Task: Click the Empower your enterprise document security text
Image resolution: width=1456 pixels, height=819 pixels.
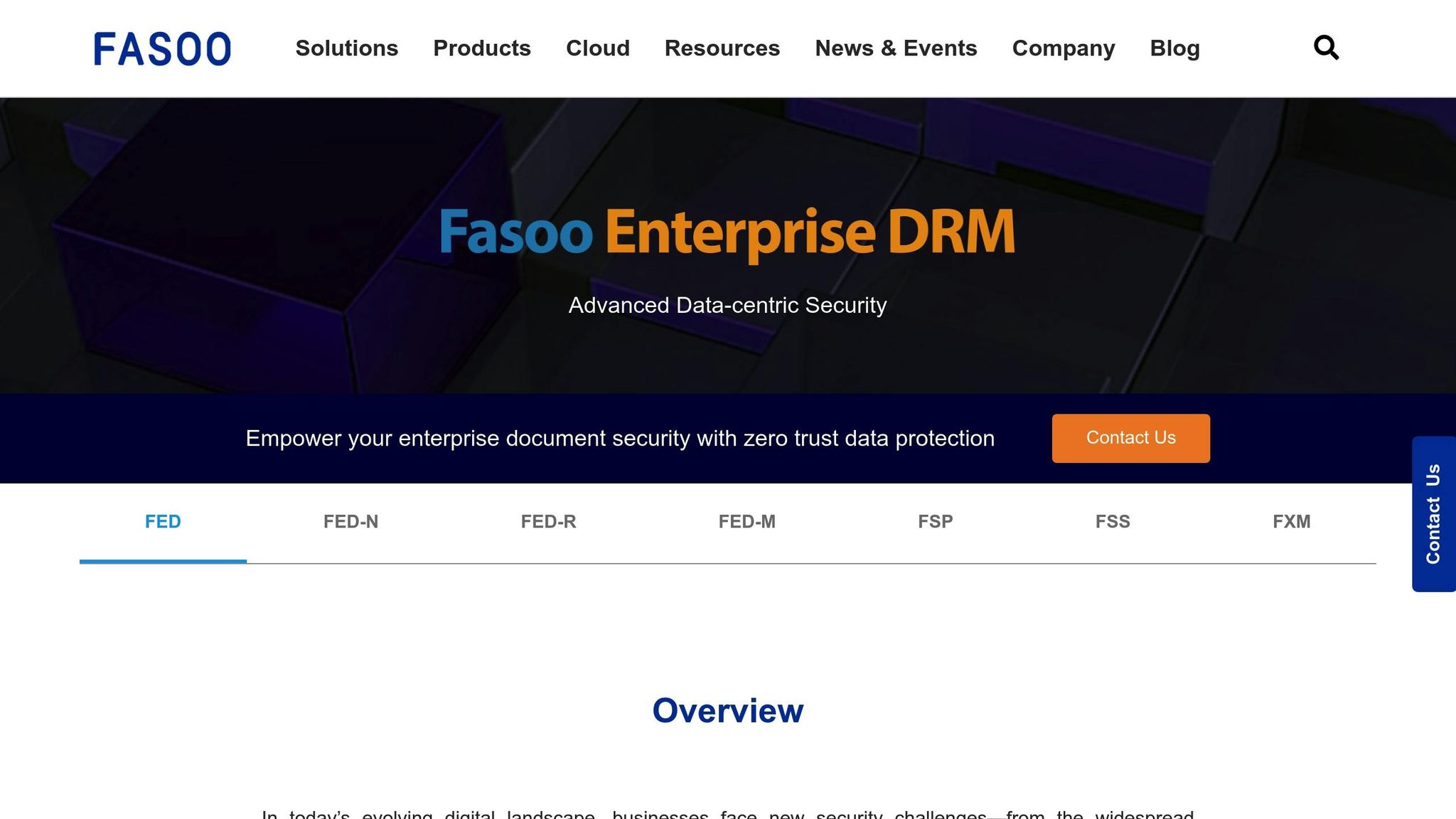Action: coord(620,439)
